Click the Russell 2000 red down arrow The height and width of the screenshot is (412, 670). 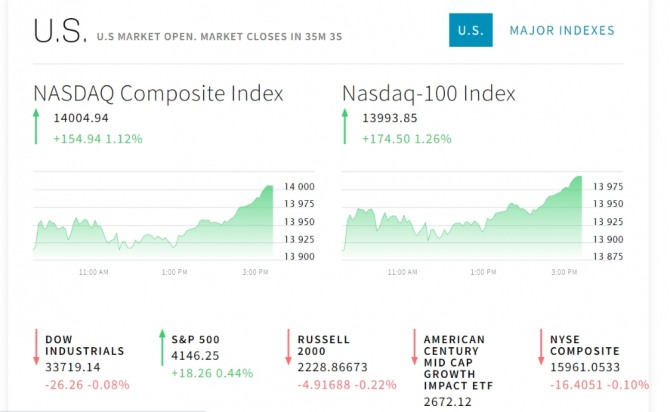point(287,346)
